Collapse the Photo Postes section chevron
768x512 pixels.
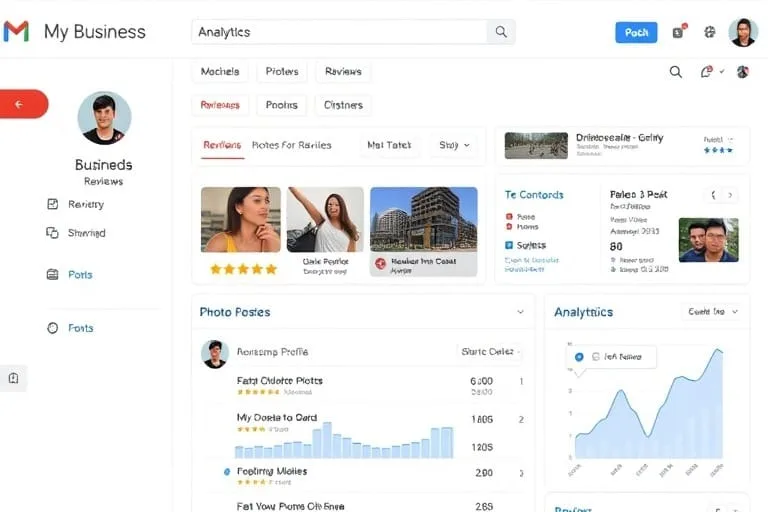[520, 312]
